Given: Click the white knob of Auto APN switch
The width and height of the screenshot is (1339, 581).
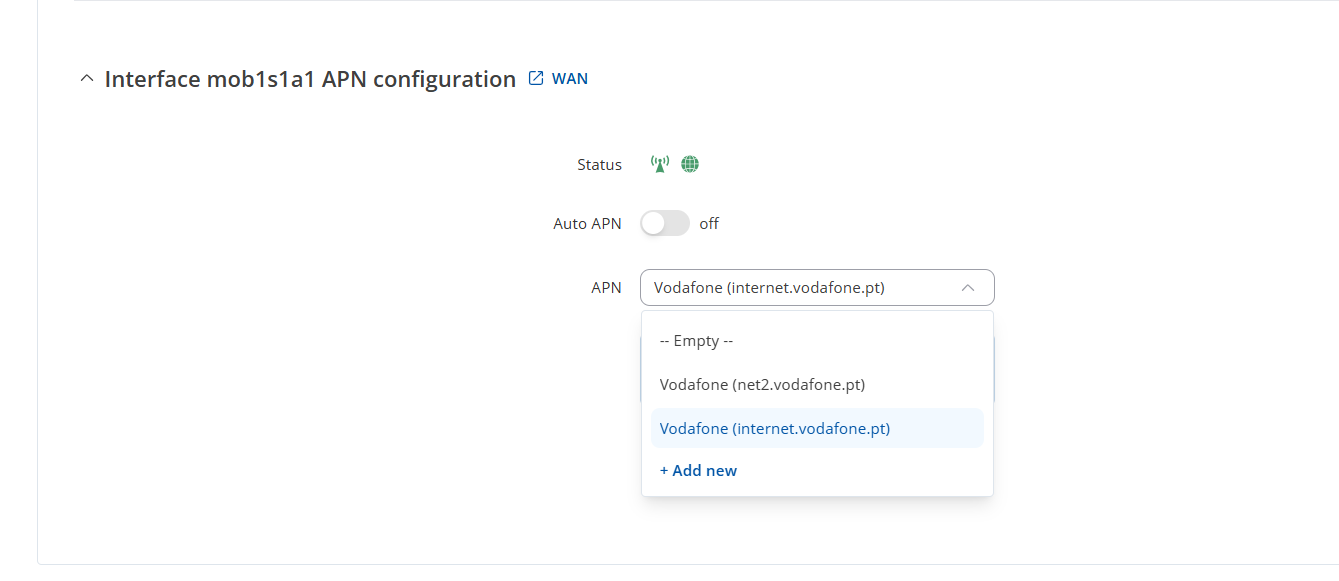Looking at the screenshot, I should tap(654, 223).
